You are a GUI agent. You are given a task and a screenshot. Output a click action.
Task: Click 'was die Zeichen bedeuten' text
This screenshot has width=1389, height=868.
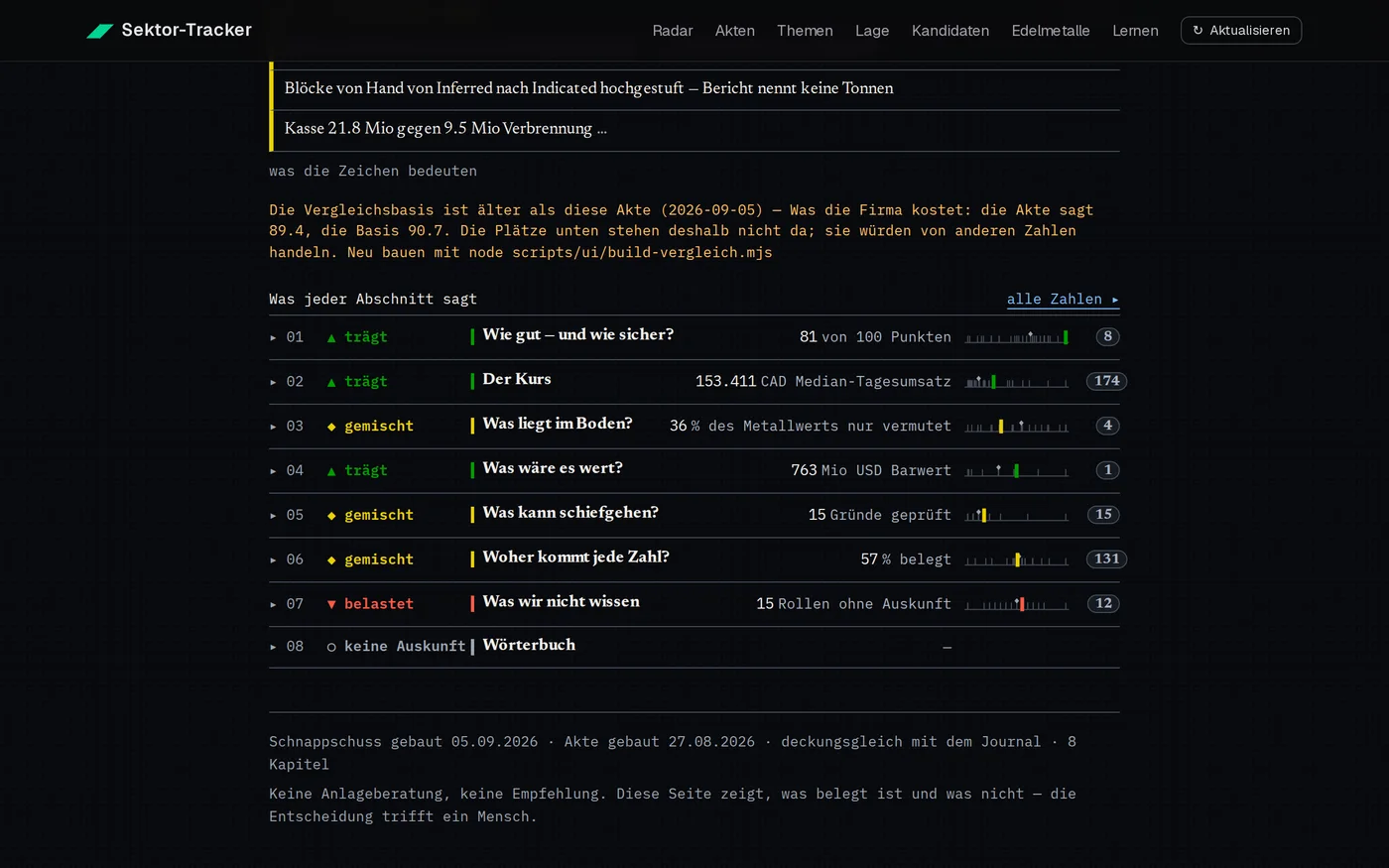pos(373,171)
